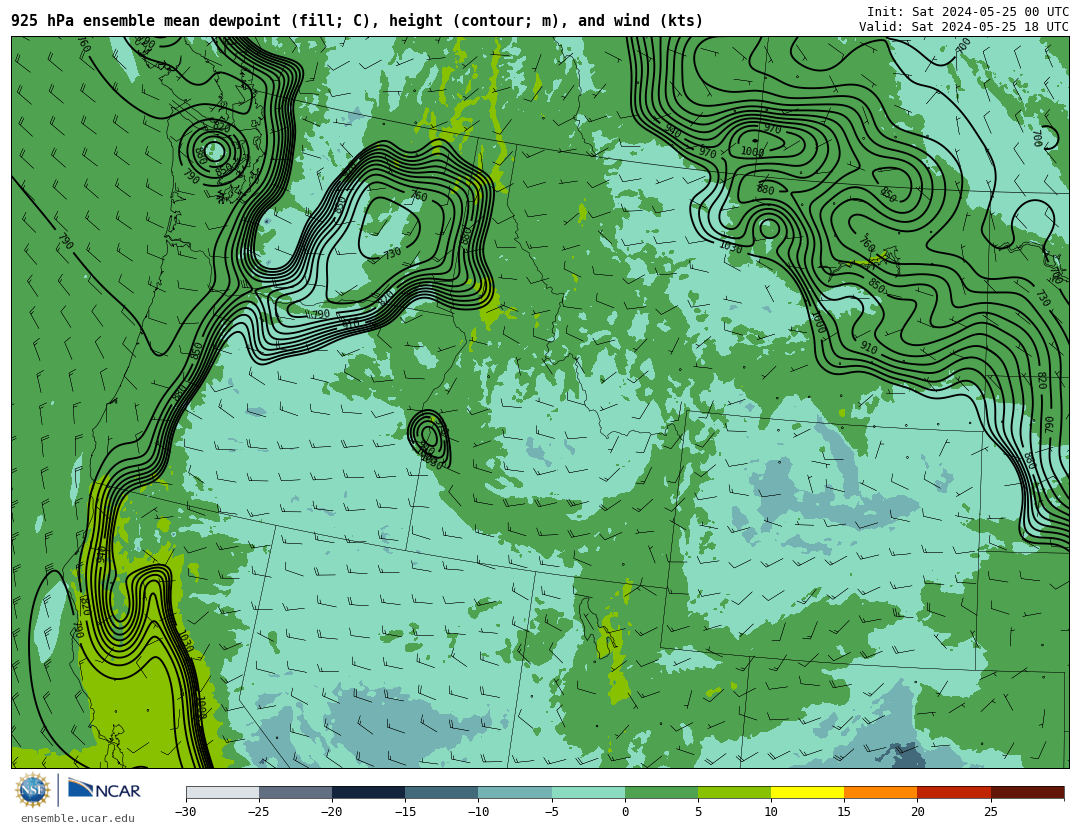Pick the -5 to 0 light mint swatch
This screenshot has width=1080, height=831.
point(588,792)
